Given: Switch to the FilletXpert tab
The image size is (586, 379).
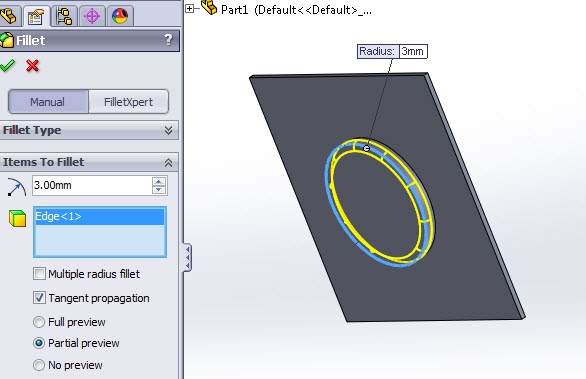Looking at the screenshot, I should point(129,102).
